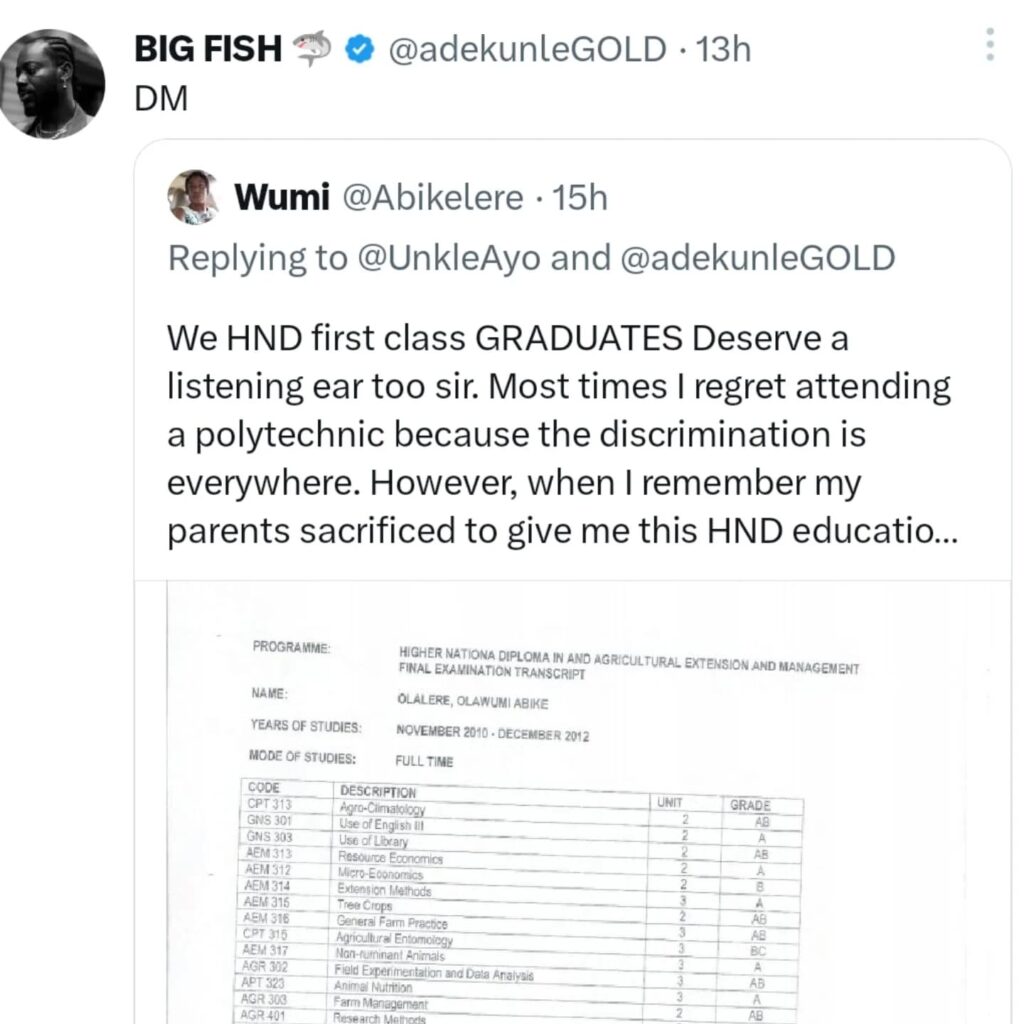Click the blue verified badge icon
This screenshot has width=1024, height=1024.
tap(359, 49)
